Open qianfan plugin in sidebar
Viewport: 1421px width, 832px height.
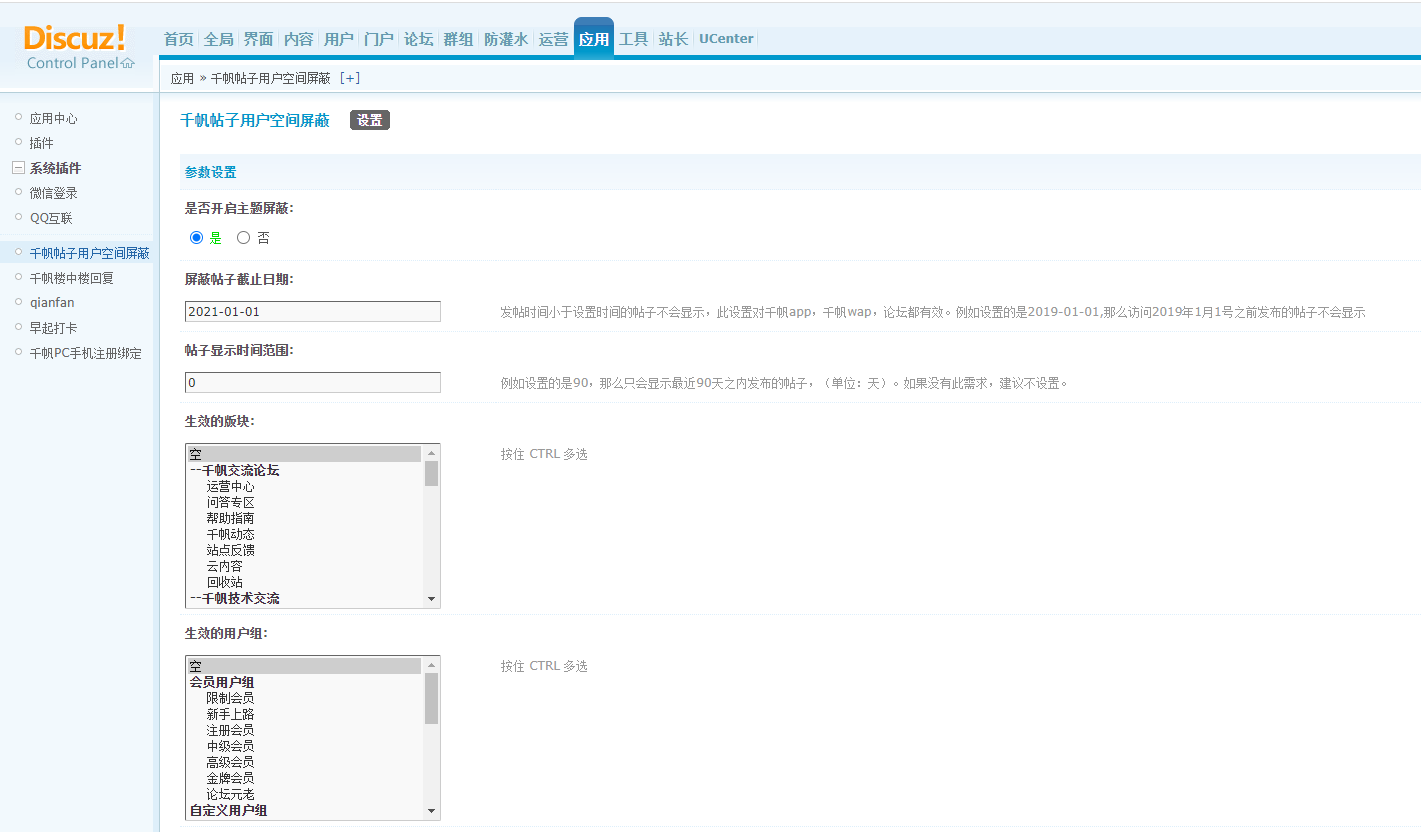(52, 302)
